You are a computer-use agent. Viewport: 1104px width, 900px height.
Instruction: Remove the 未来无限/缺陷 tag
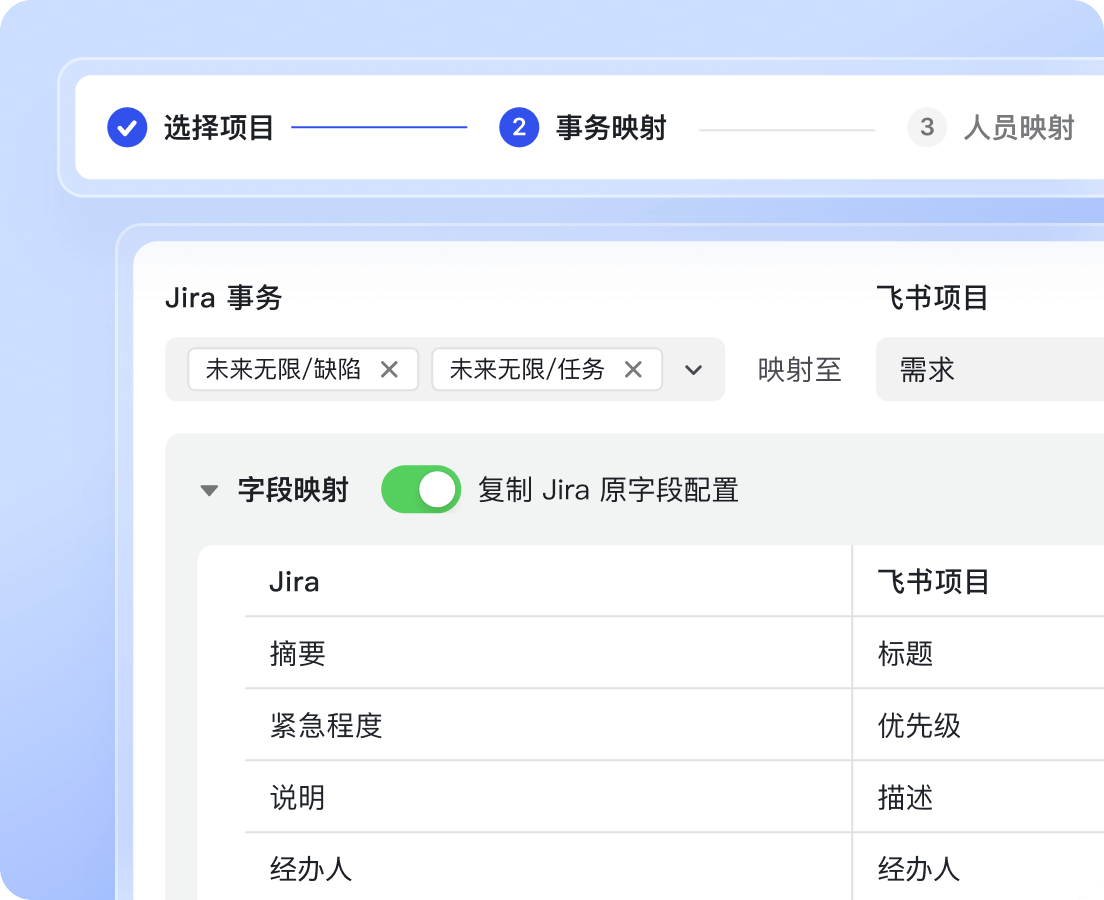[x=389, y=369]
